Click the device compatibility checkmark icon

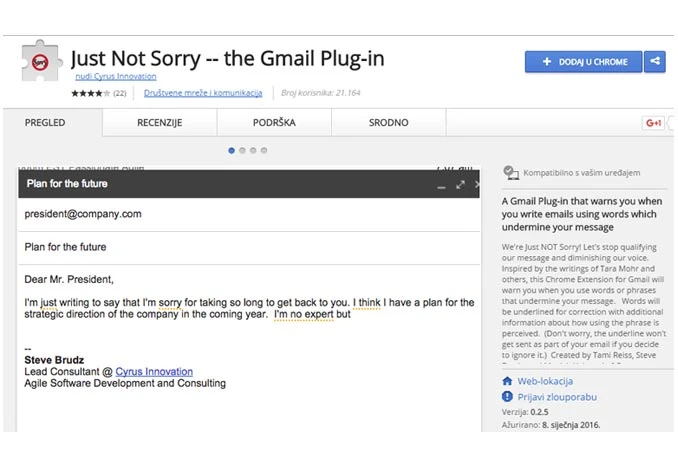click(511, 173)
